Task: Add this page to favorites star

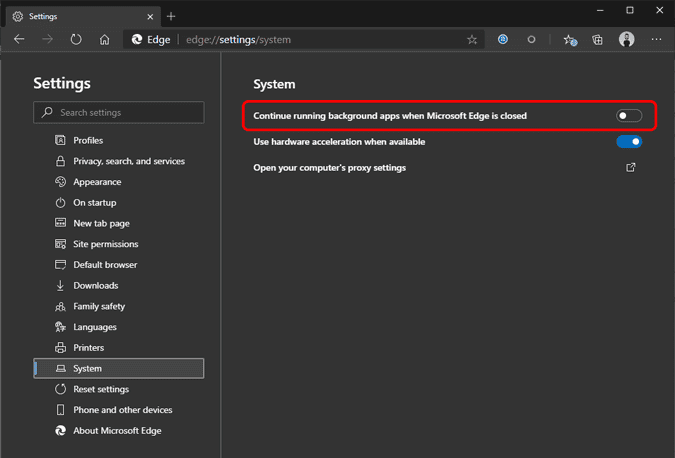Action: [x=472, y=40]
